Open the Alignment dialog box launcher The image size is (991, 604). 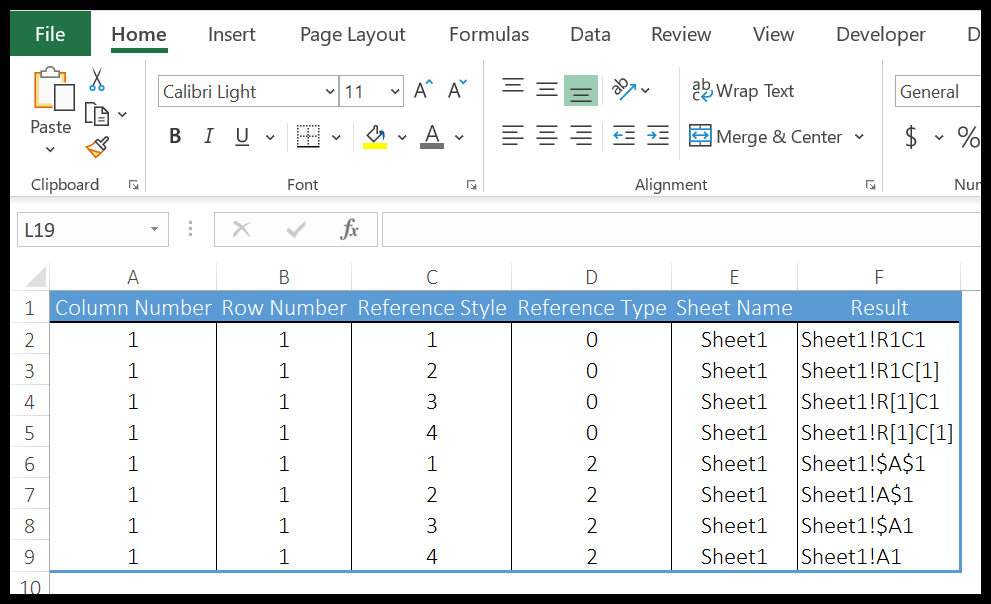(870, 184)
